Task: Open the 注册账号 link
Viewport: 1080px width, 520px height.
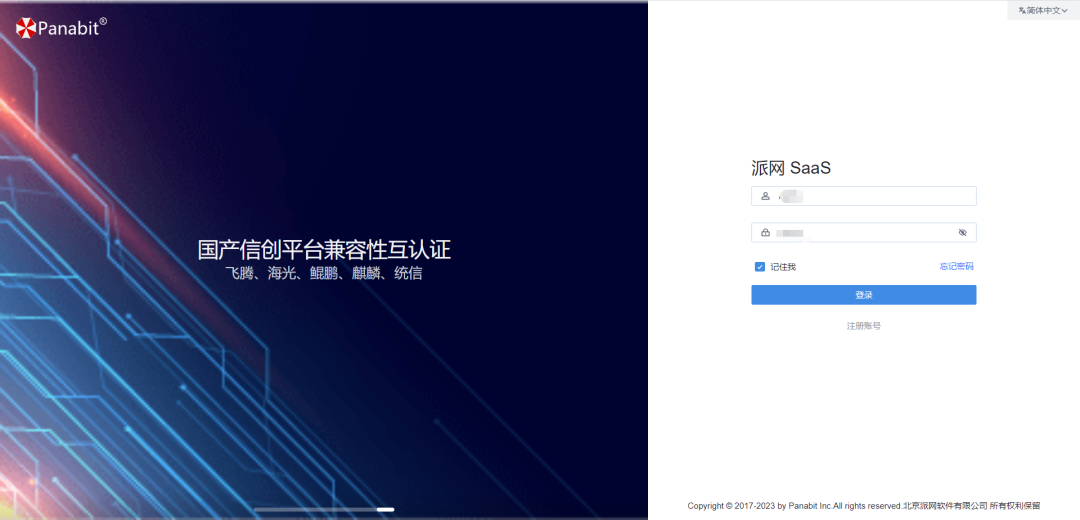Action: click(864, 326)
